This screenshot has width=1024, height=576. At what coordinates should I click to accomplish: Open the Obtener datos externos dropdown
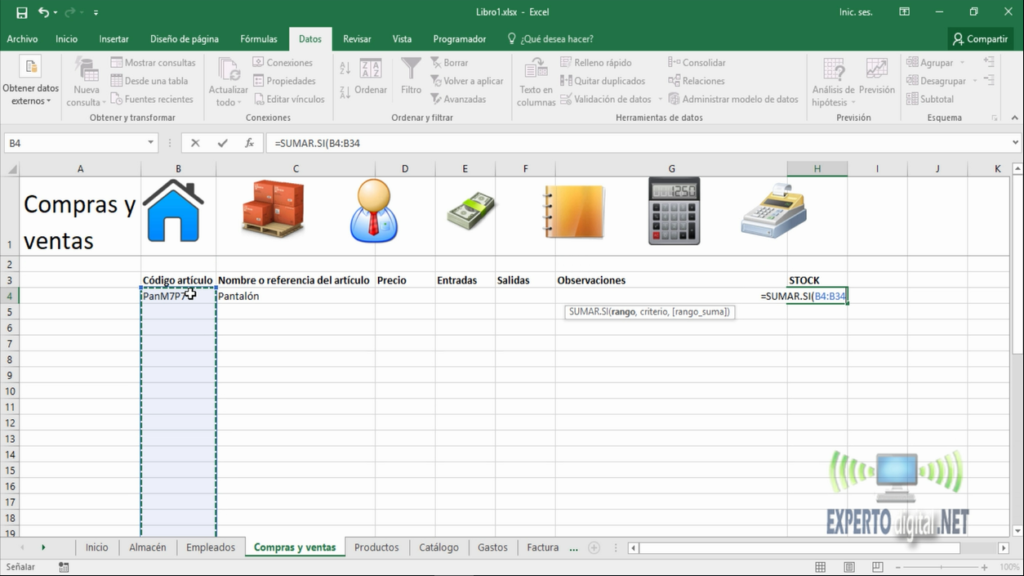click(30, 90)
